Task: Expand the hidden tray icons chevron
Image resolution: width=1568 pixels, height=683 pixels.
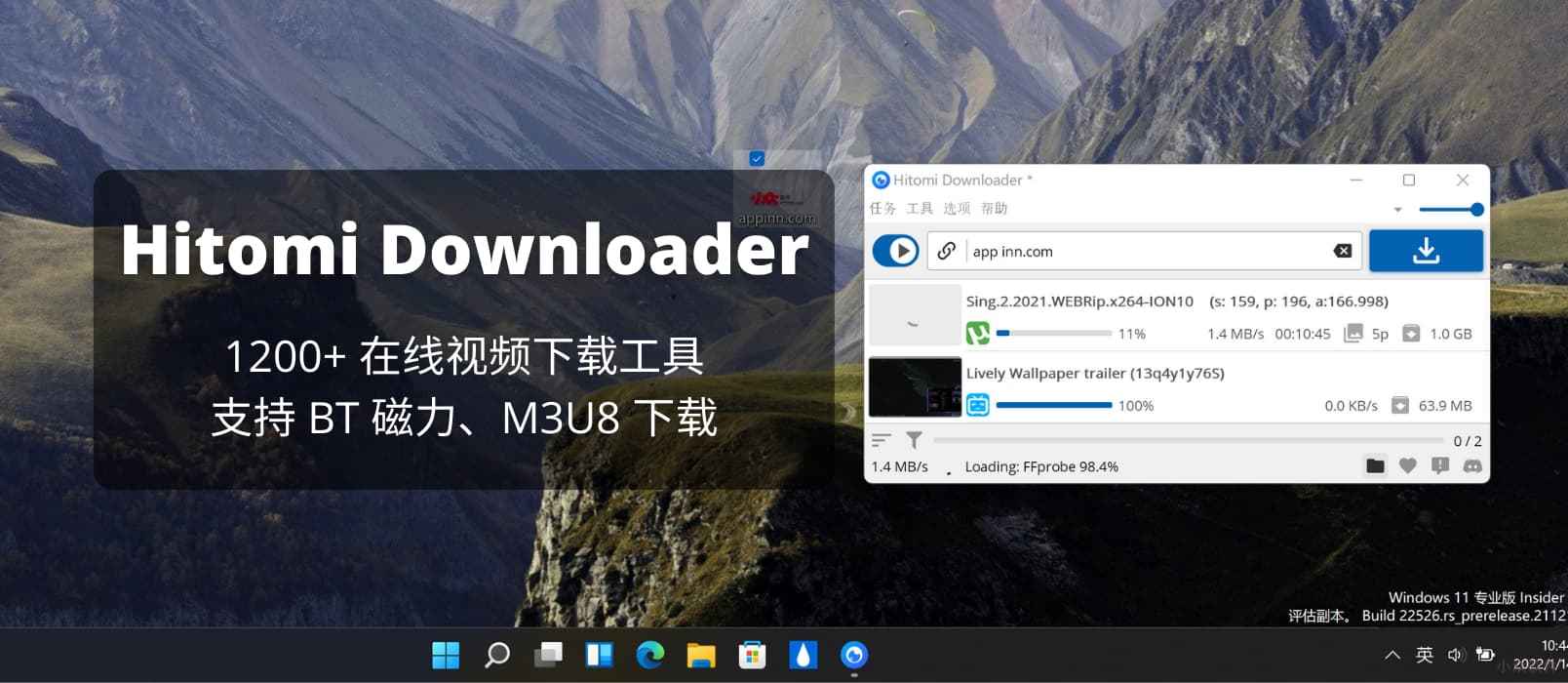Action: [x=1392, y=655]
